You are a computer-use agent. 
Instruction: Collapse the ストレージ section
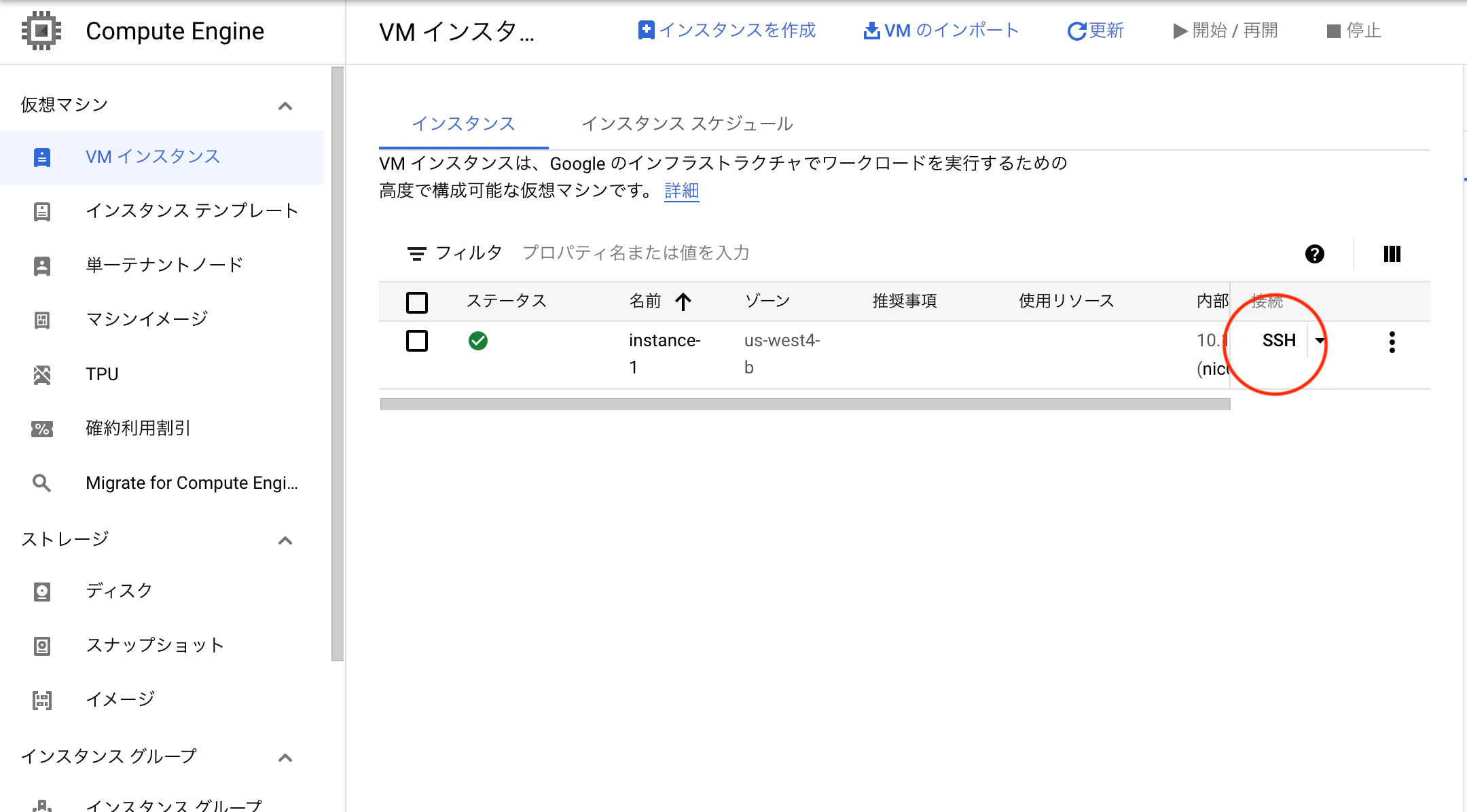click(x=285, y=540)
